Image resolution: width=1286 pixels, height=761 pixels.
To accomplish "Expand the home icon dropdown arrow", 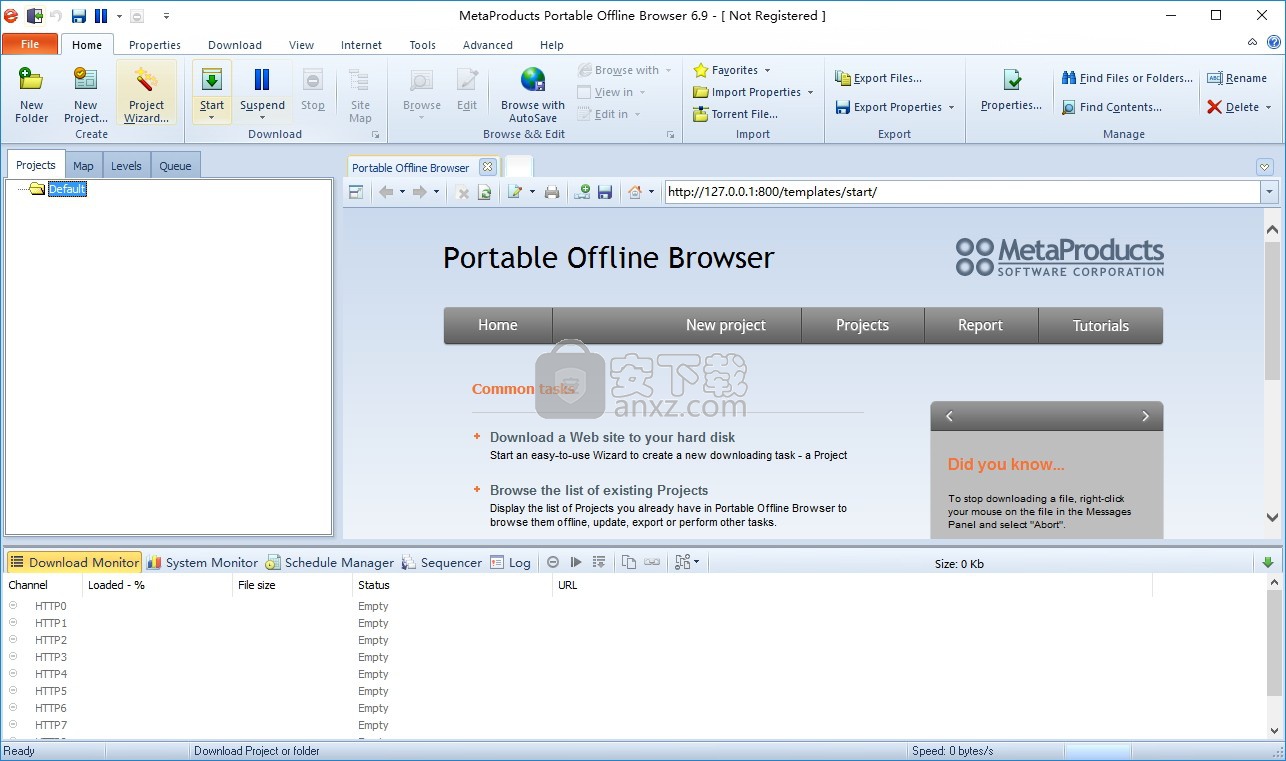I will 651,192.
